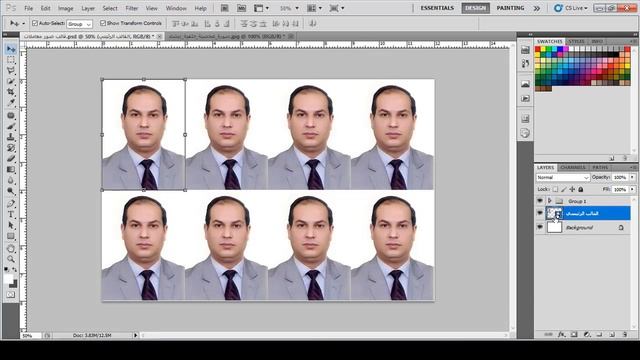The image size is (640, 360).
Task: Select the Brush tool
Action: [11, 126]
